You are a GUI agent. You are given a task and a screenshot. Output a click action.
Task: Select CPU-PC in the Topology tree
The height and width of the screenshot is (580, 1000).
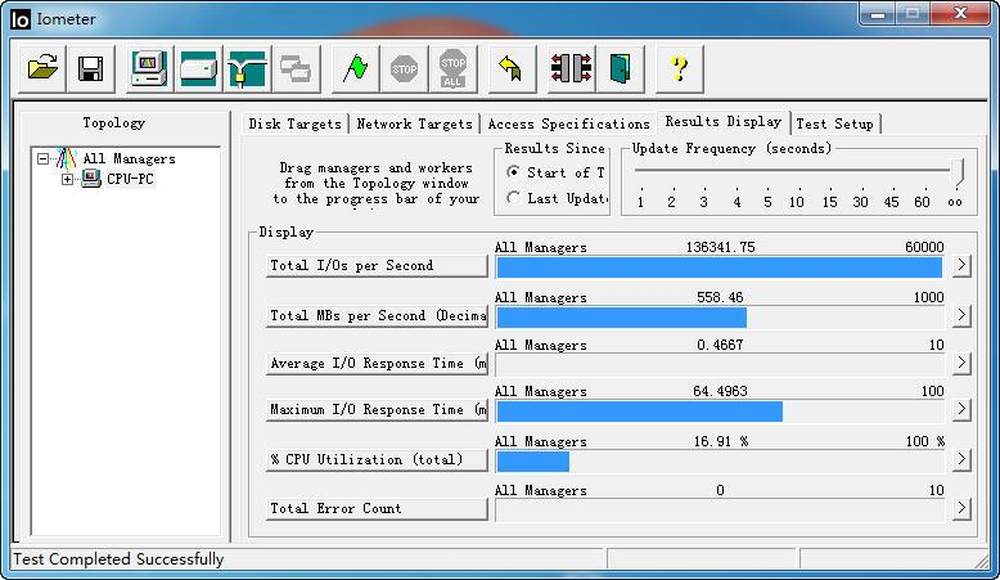pyautogui.click(x=130, y=179)
